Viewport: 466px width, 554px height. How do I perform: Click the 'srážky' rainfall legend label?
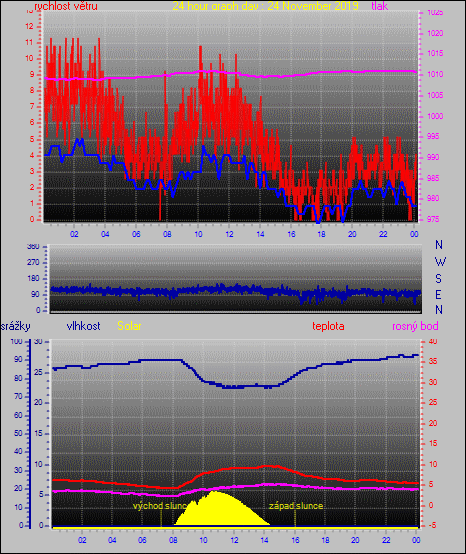tap(16, 326)
